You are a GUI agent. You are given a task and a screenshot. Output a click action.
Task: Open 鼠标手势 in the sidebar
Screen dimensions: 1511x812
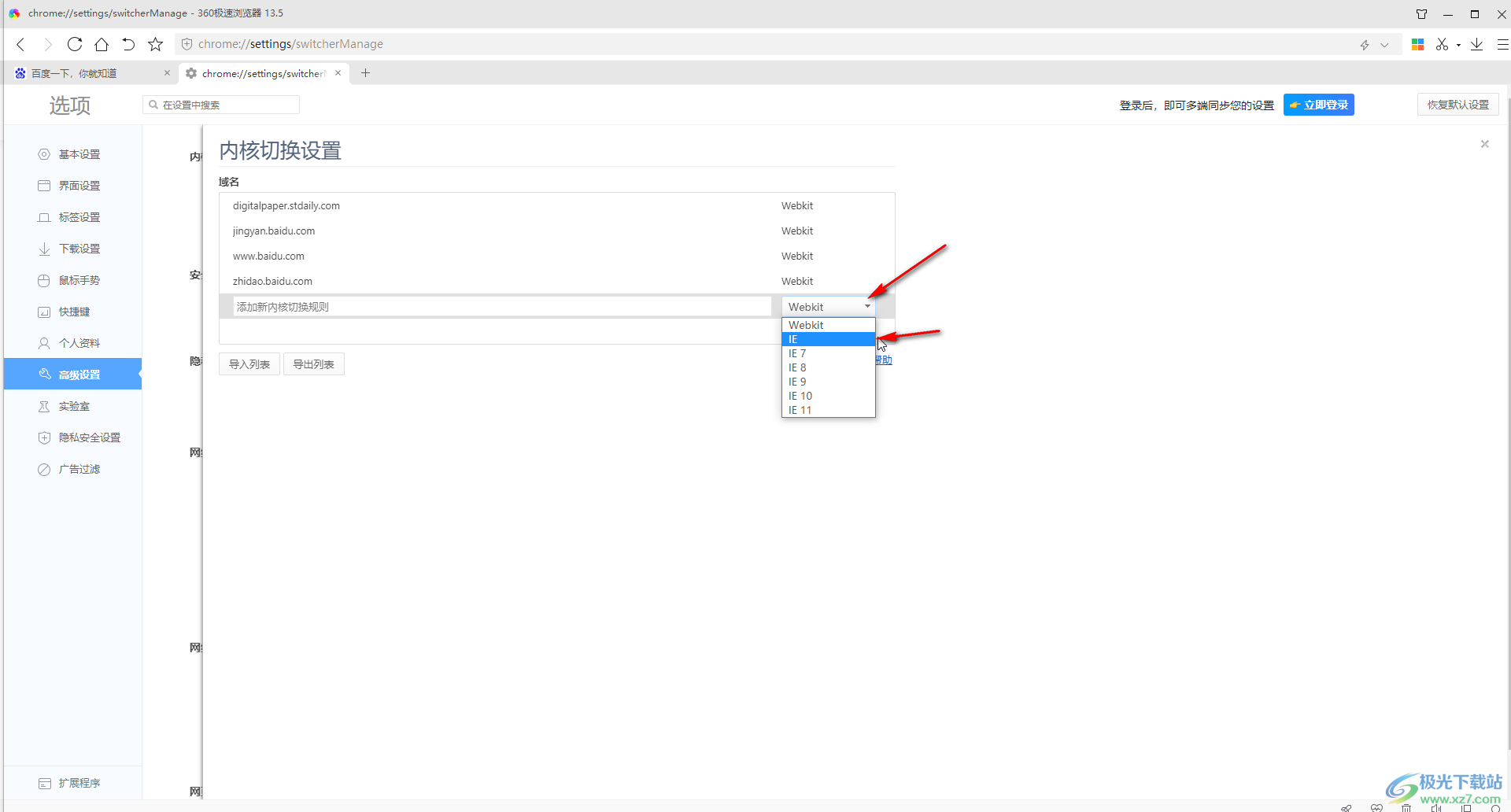(x=72, y=280)
